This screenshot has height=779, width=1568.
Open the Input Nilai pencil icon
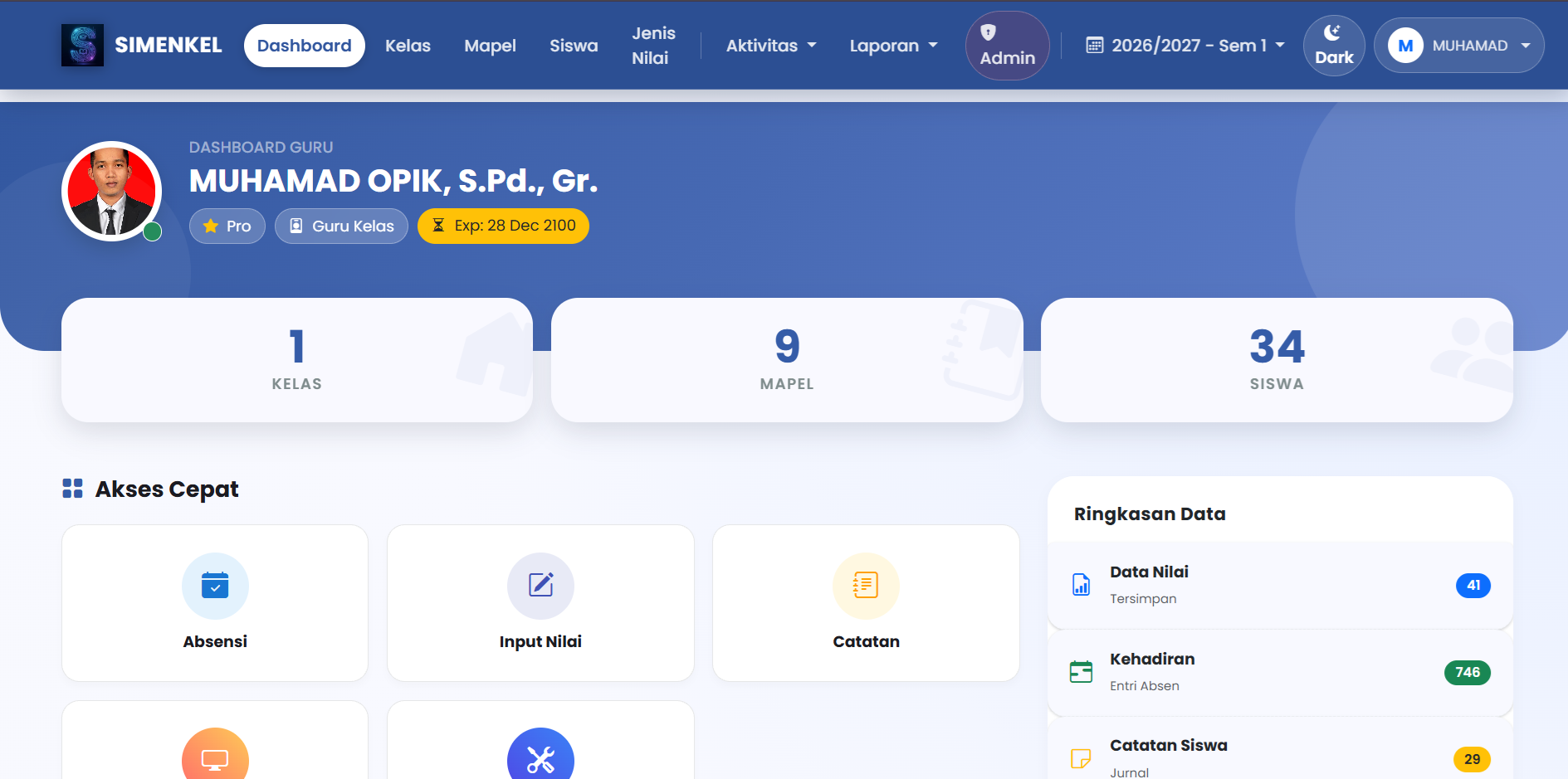coord(540,586)
